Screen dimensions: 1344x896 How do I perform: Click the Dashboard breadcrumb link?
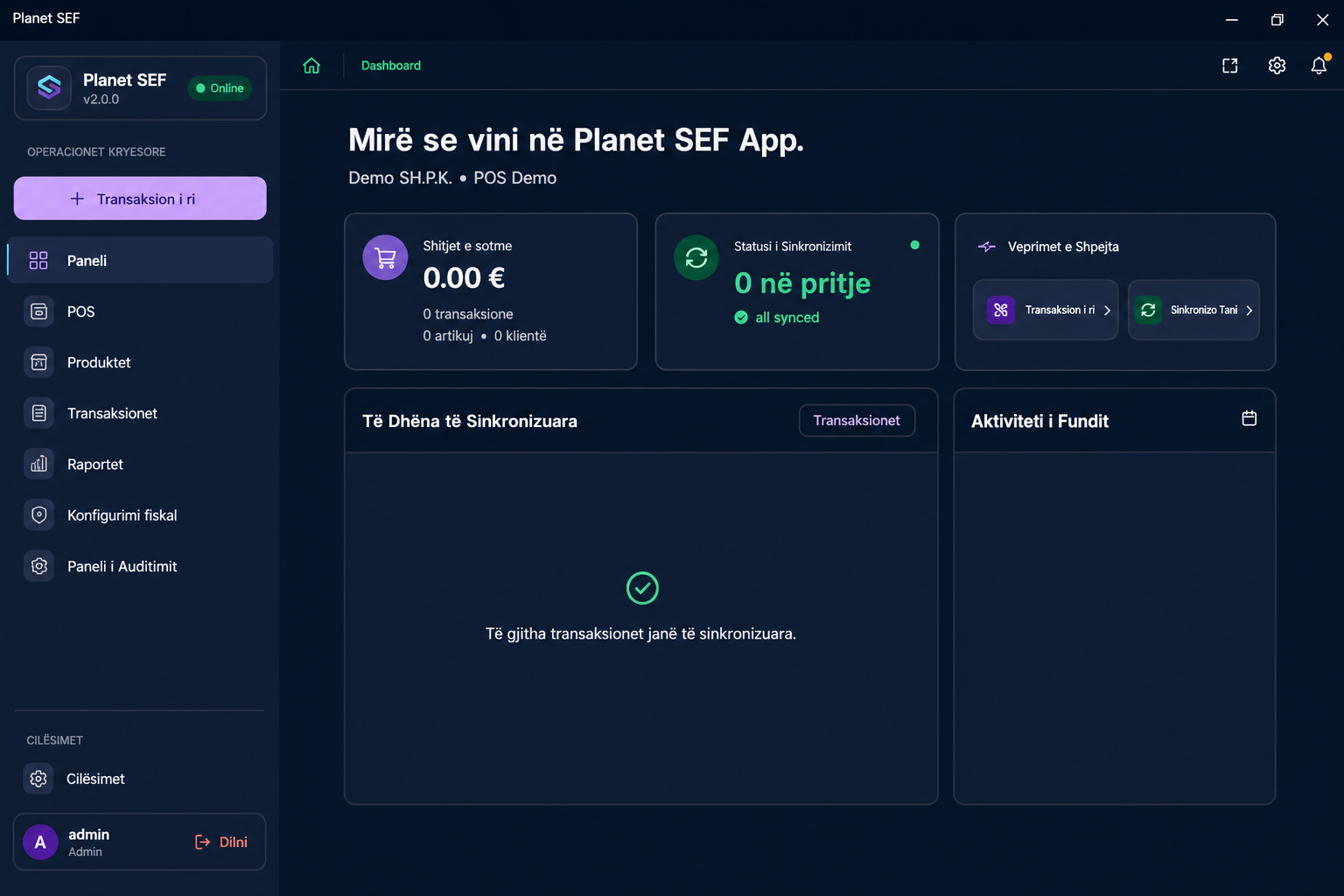click(391, 66)
